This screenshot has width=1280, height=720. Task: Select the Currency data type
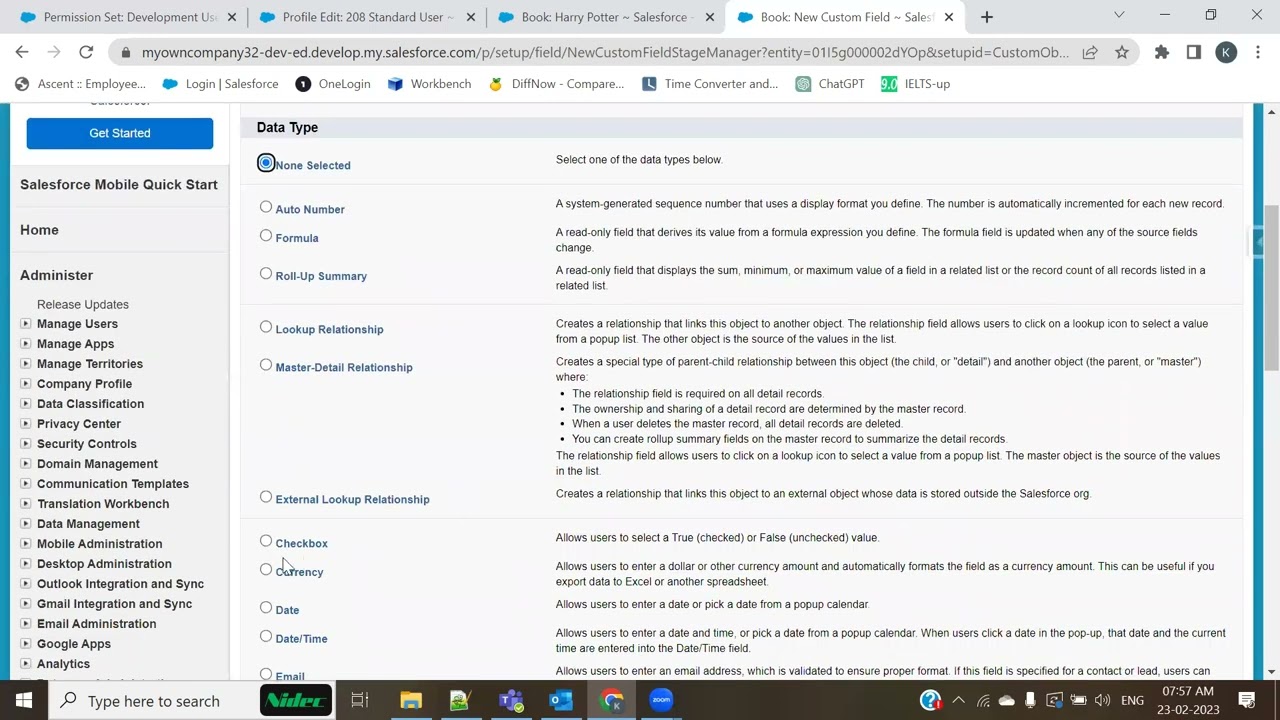(266, 570)
